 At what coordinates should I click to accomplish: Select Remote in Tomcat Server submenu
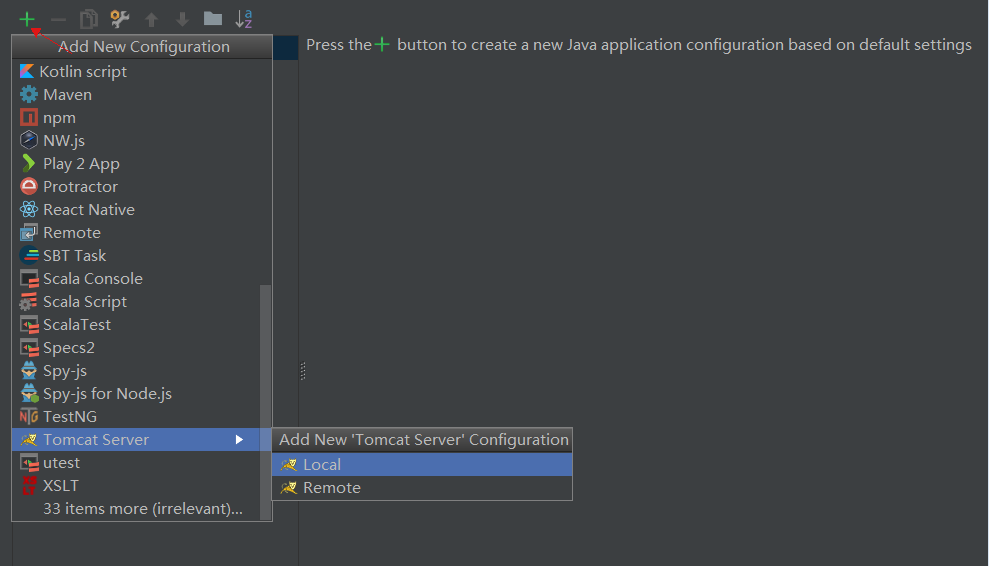[422, 488]
